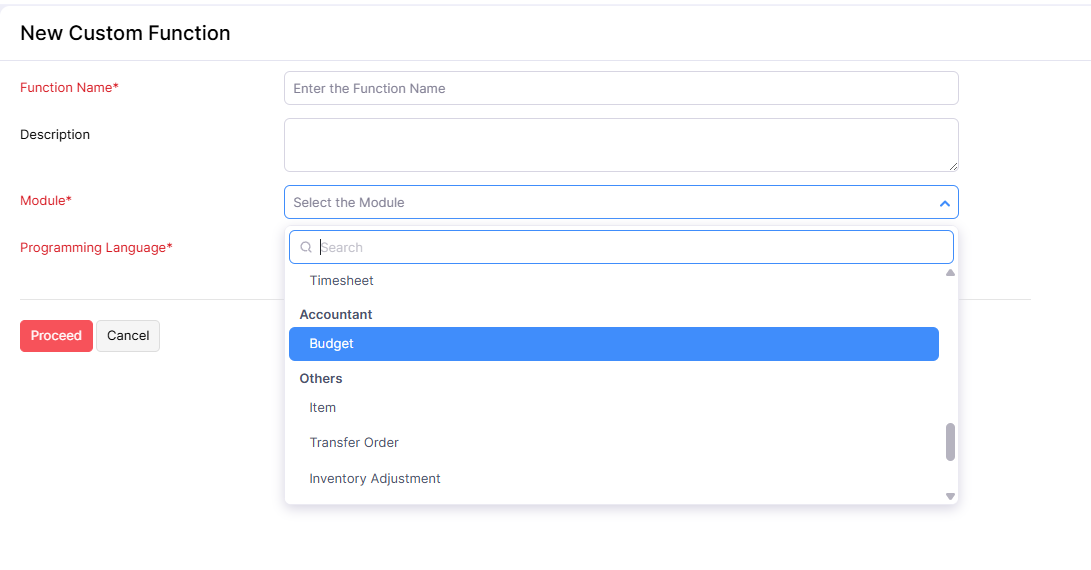This screenshot has width=1091, height=570.
Task: Click the Others group header
Action: [x=321, y=379]
